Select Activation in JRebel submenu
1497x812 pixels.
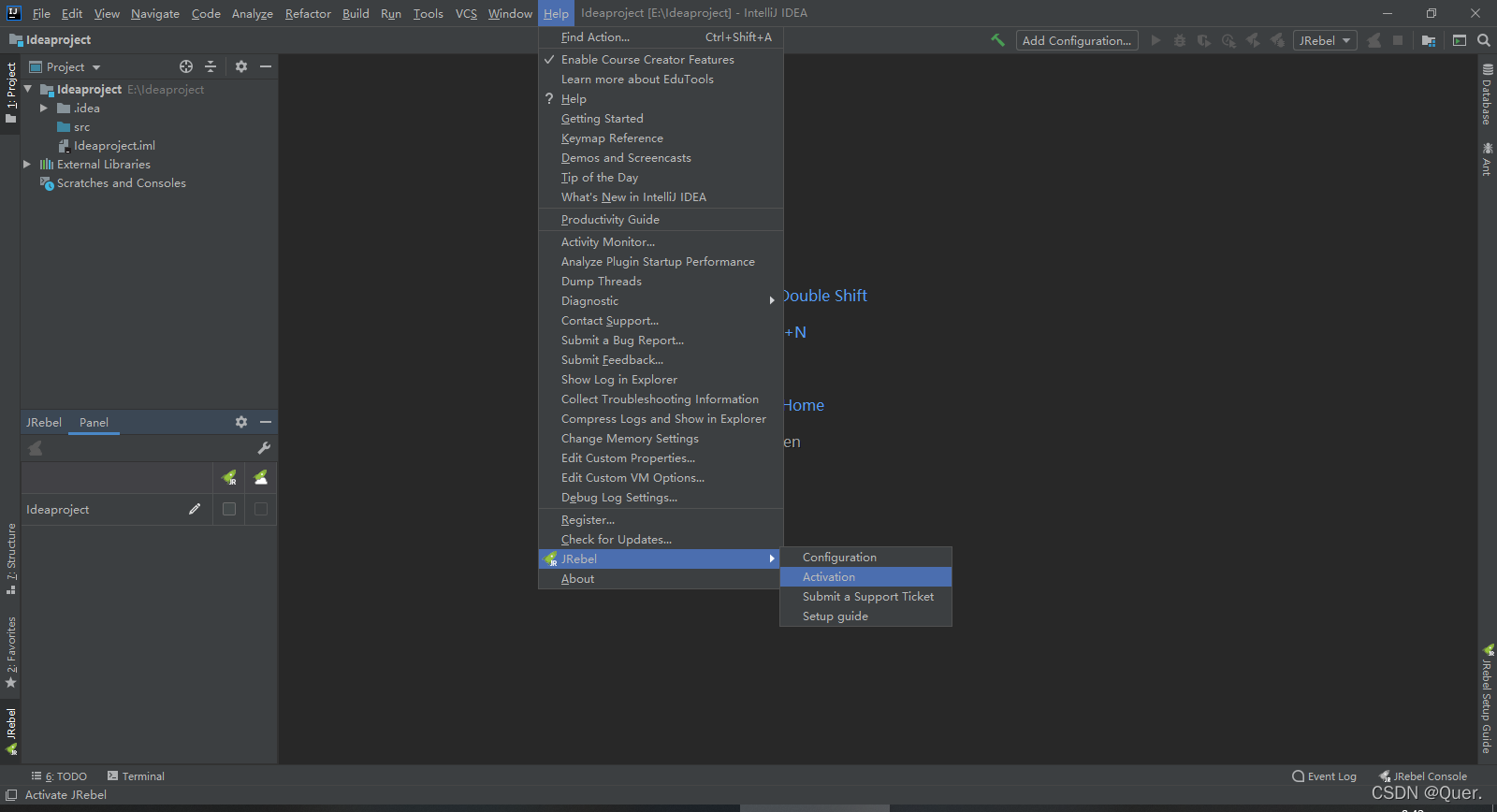tap(865, 576)
